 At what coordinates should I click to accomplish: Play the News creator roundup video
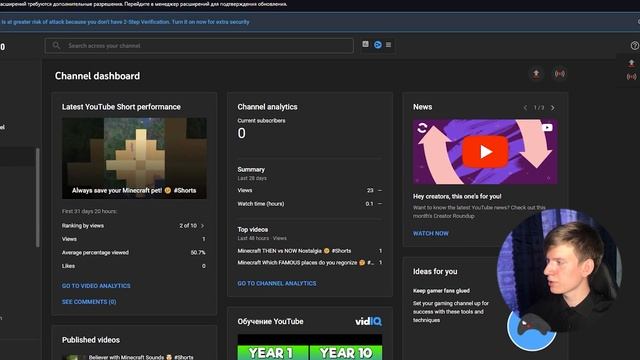click(x=485, y=152)
